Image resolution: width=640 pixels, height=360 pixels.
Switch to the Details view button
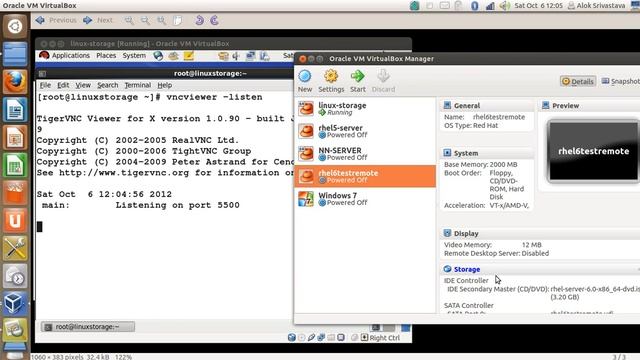pos(578,81)
